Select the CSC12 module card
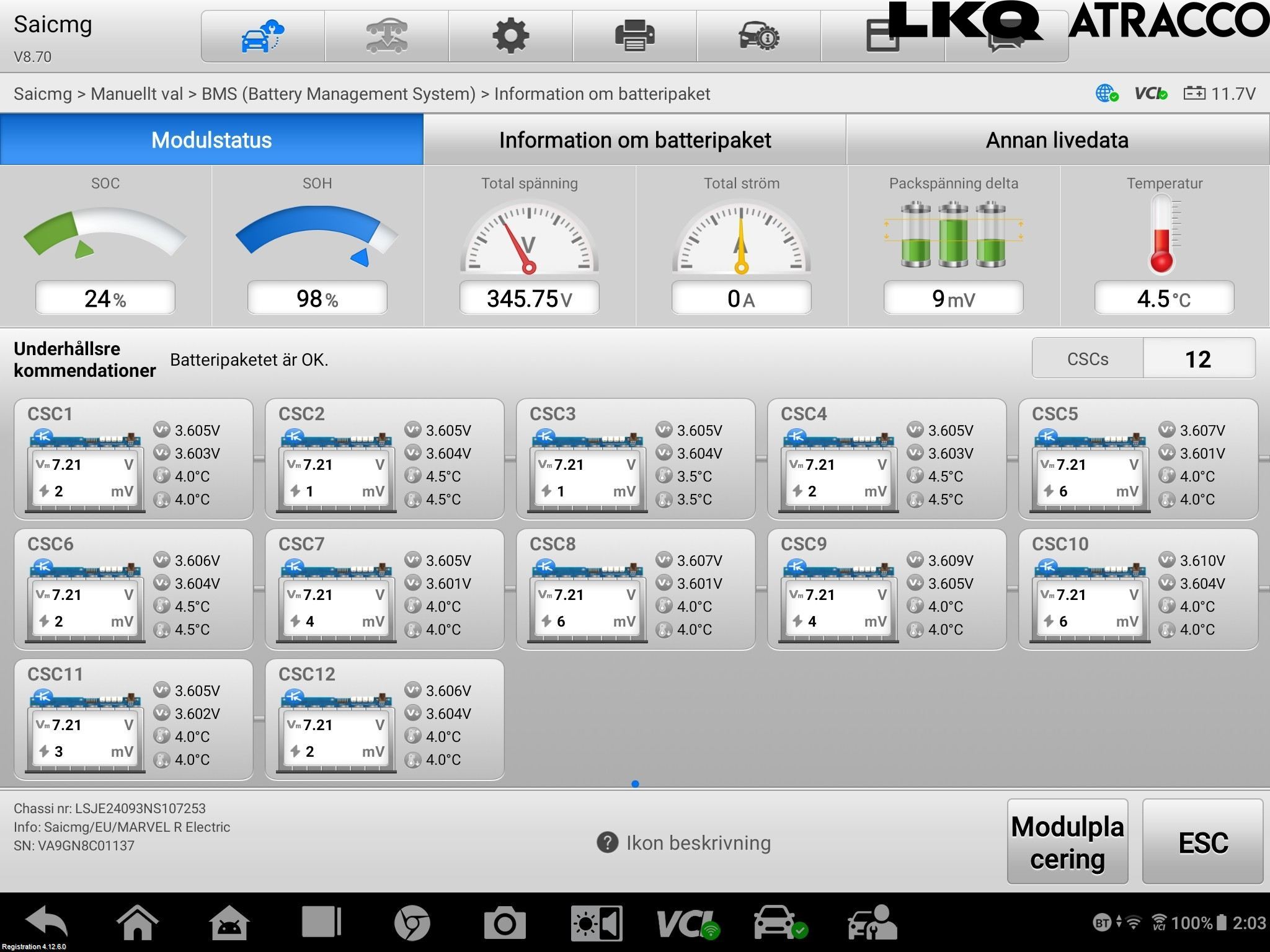This screenshot has height=952, width=1270. tap(384, 719)
